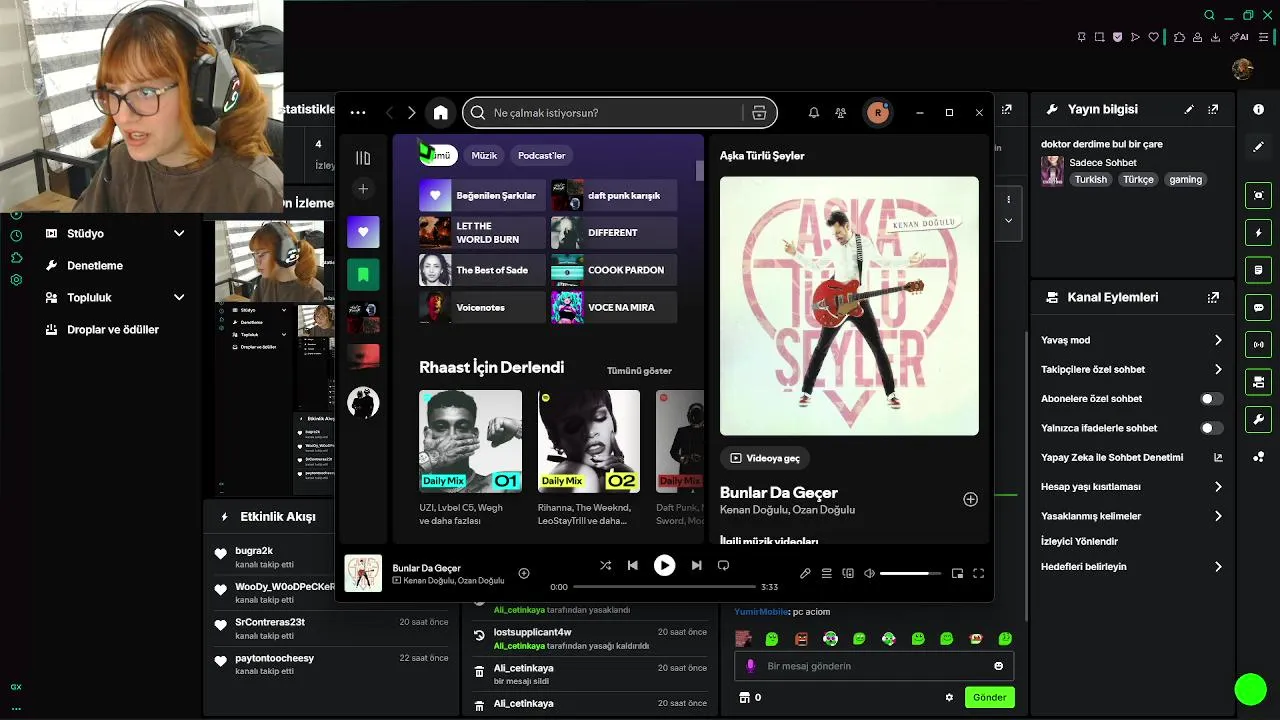The image size is (1280, 720).
Task: Click the green Gönder button
Action: (x=989, y=697)
